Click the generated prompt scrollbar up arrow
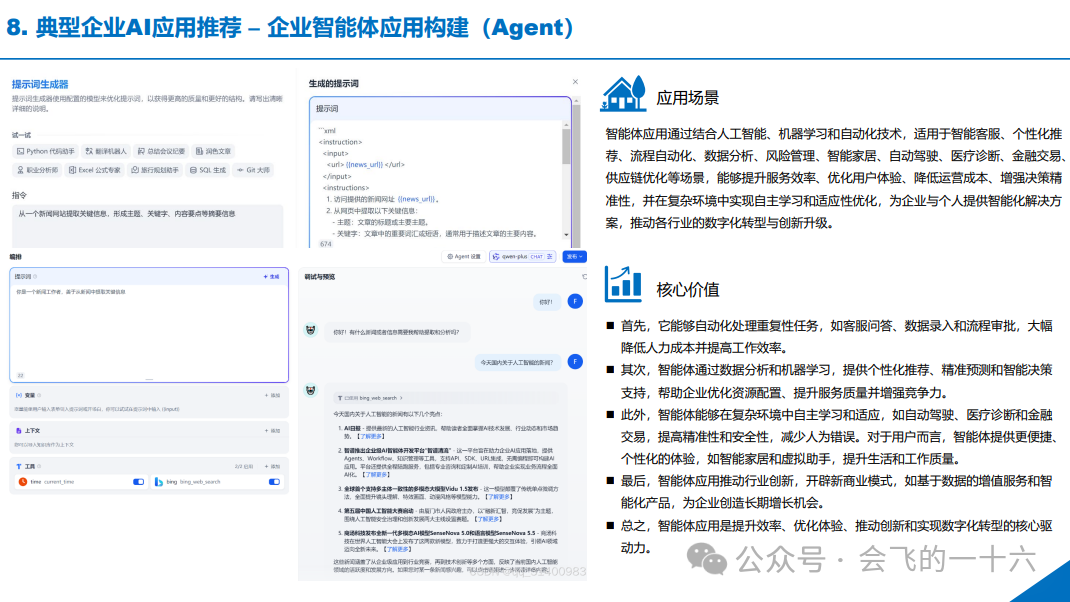 [x=566, y=125]
